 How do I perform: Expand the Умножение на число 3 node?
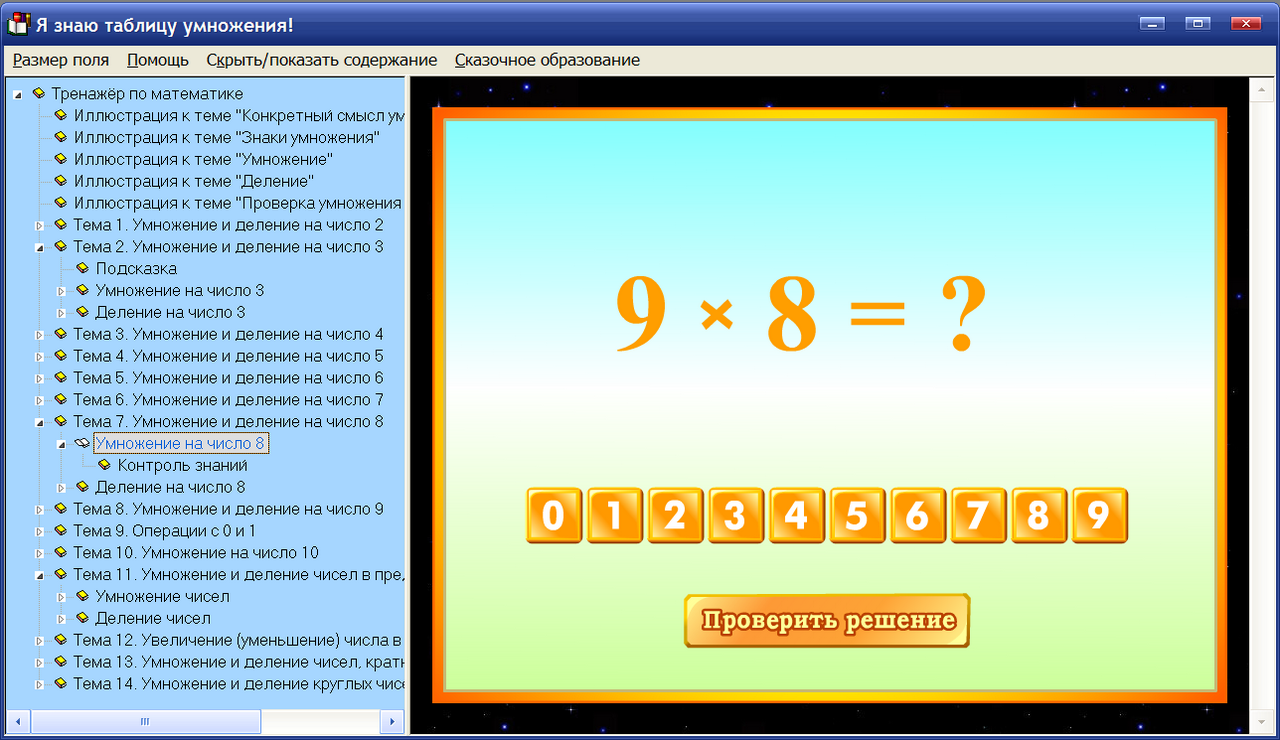(x=62, y=291)
